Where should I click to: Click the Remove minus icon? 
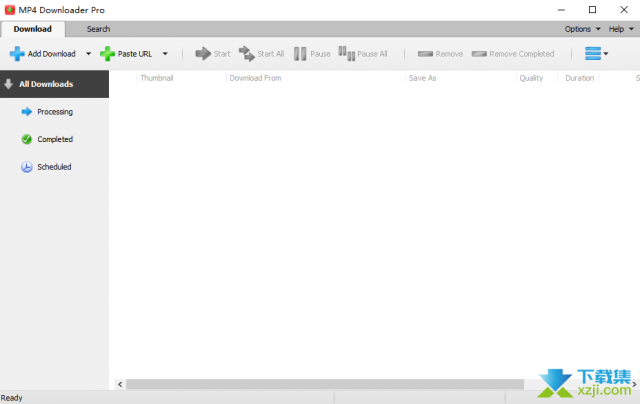tap(425, 54)
